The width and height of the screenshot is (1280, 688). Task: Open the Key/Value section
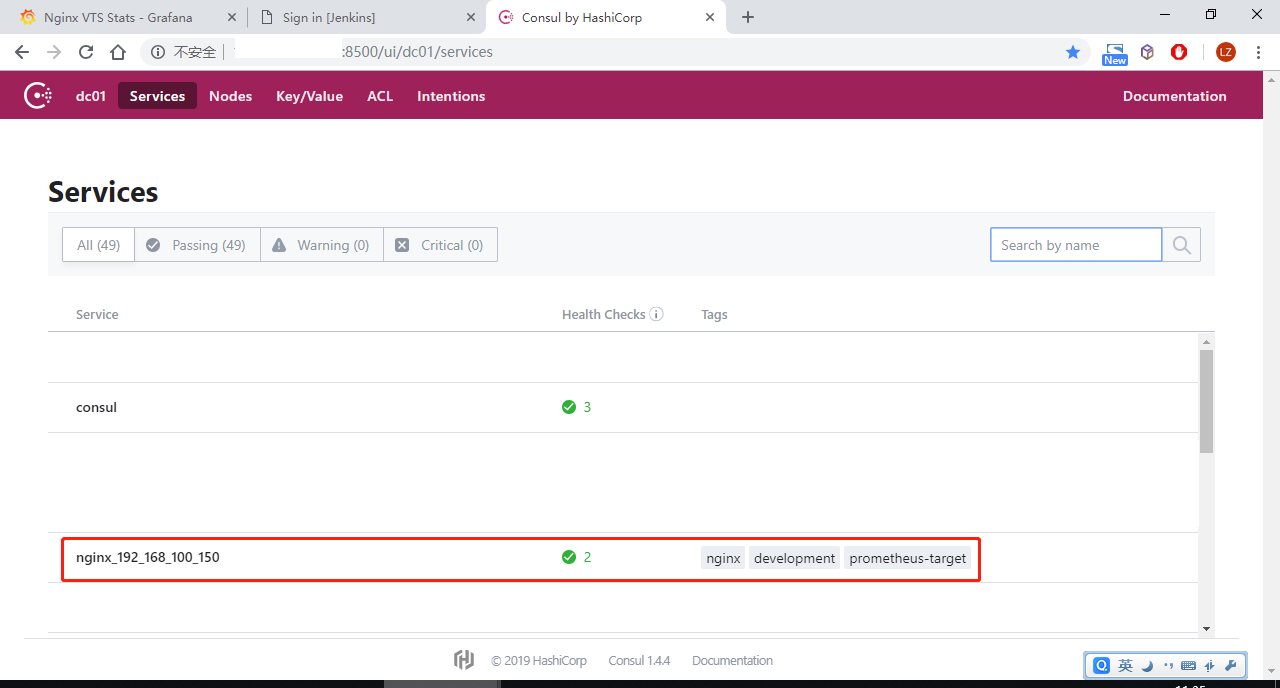point(309,96)
